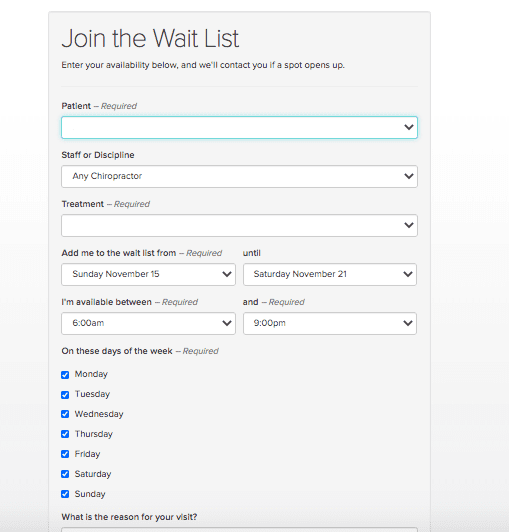Click the chevron arrow beside 9:00pm
The height and width of the screenshot is (532, 509).
coord(408,323)
